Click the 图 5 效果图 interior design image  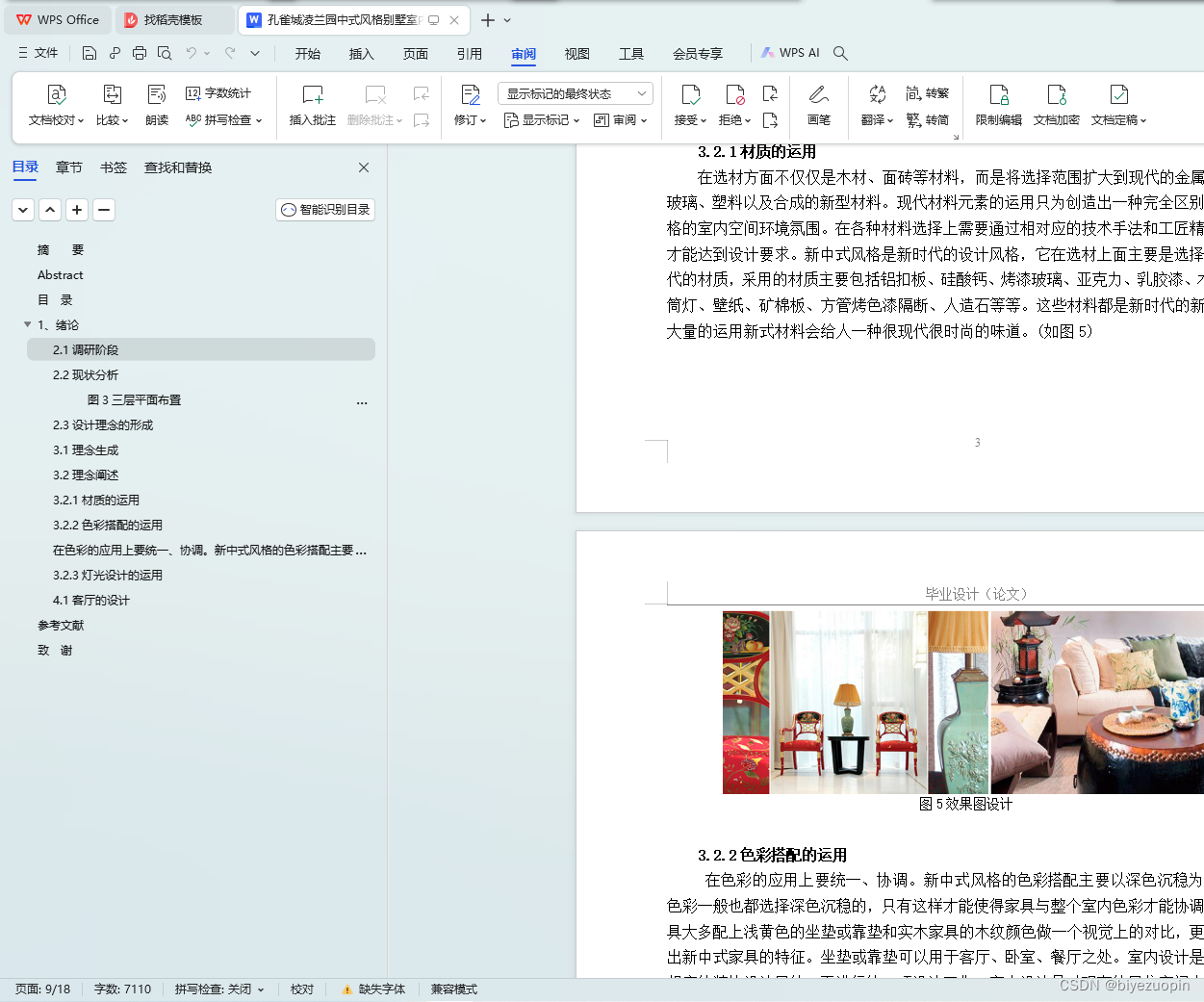(962, 703)
